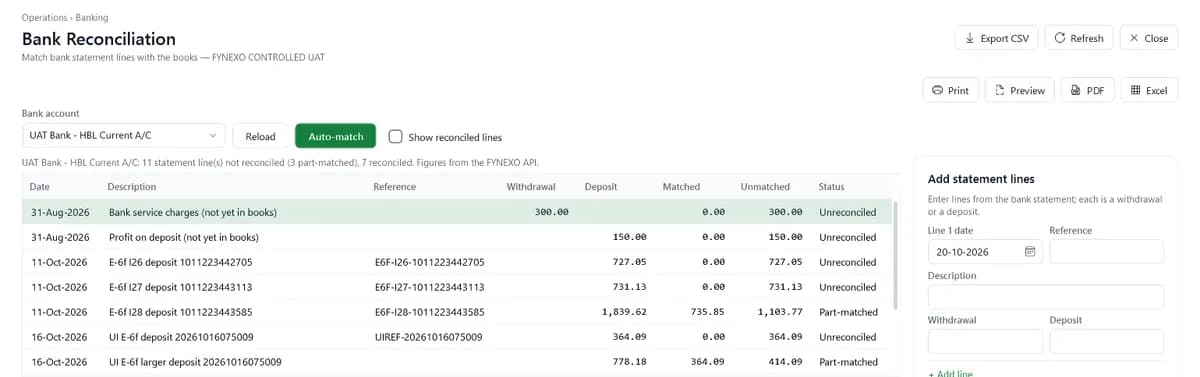Screen dimensions: 1200x377
Task: Click the 778.18 deposit amount
Action: pyautogui.click(x=629, y=362)
